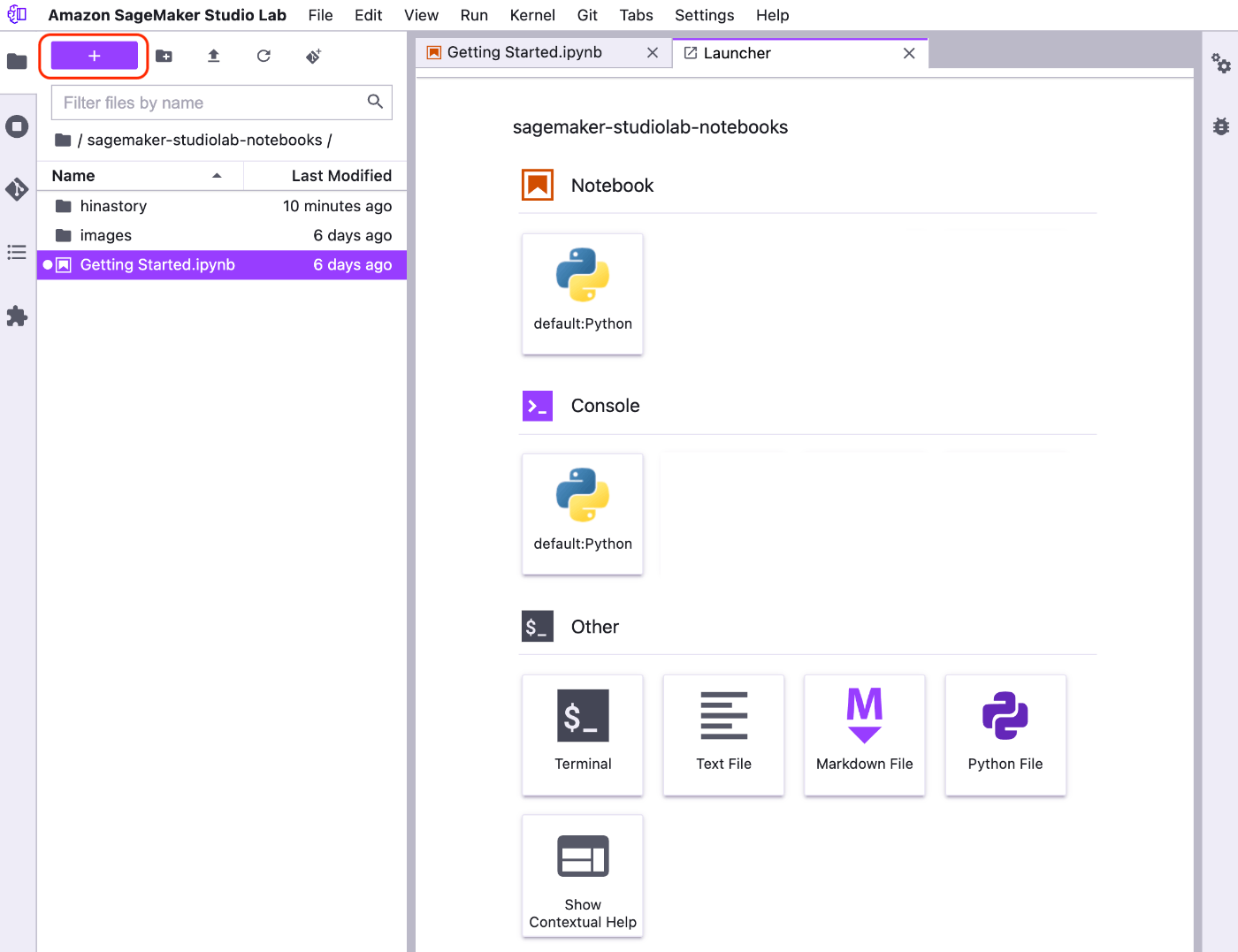Refresh the file browser list
Viewport: 1238px width, 952px height.
(264, 56)
